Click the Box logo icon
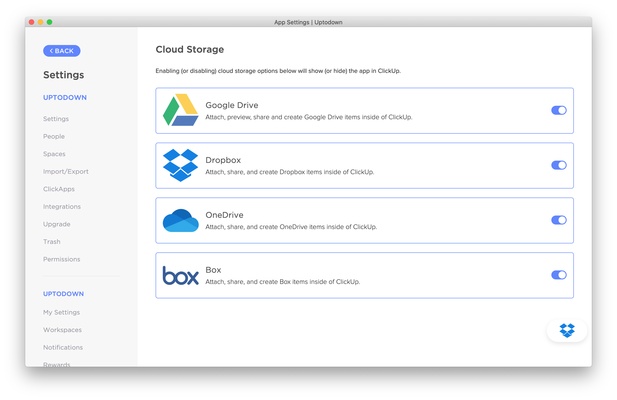This screenshot has height=400, width=617. click(x=181, y=275)
